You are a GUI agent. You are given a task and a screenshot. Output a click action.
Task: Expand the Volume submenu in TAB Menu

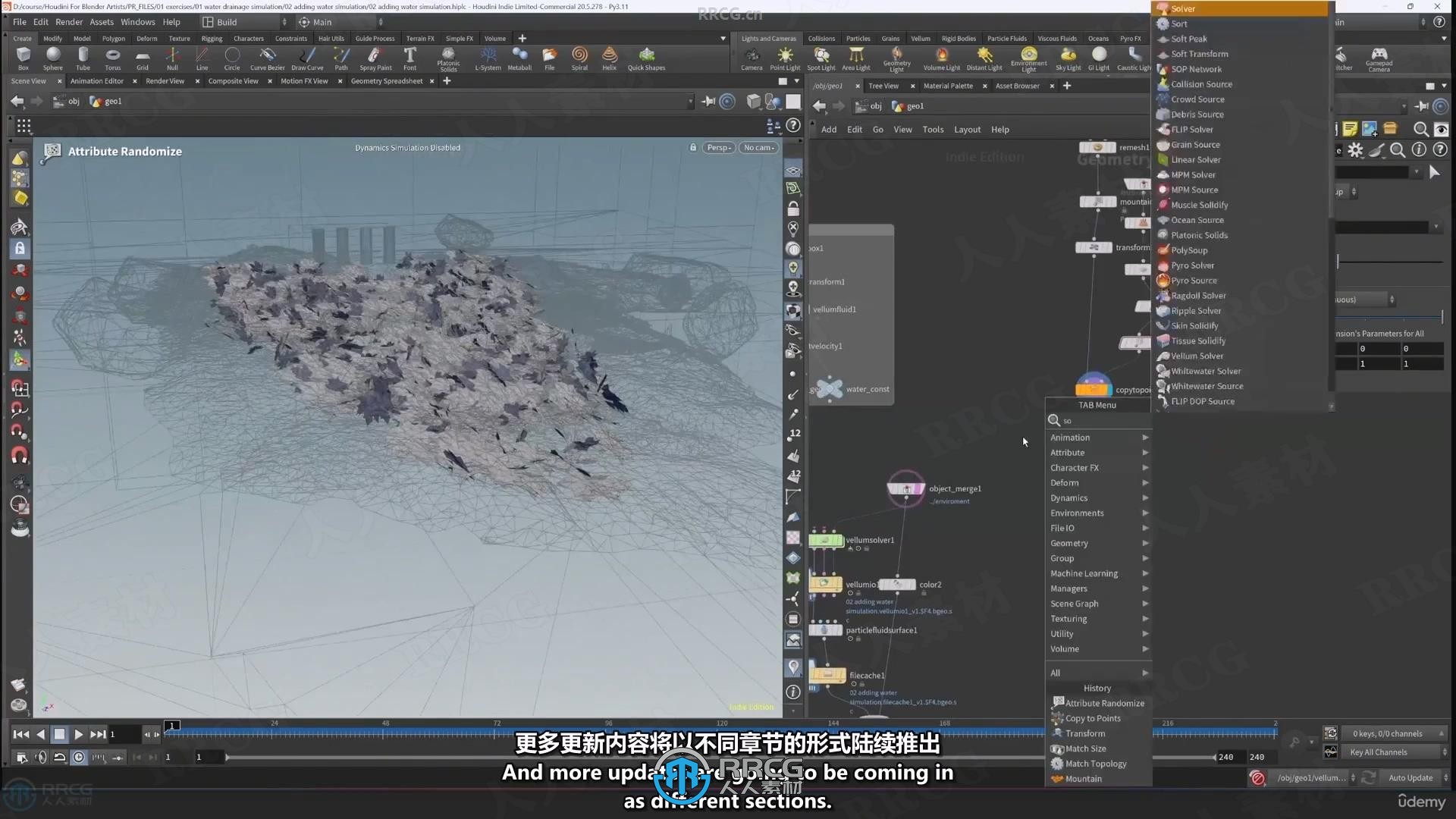(1099, 649)
